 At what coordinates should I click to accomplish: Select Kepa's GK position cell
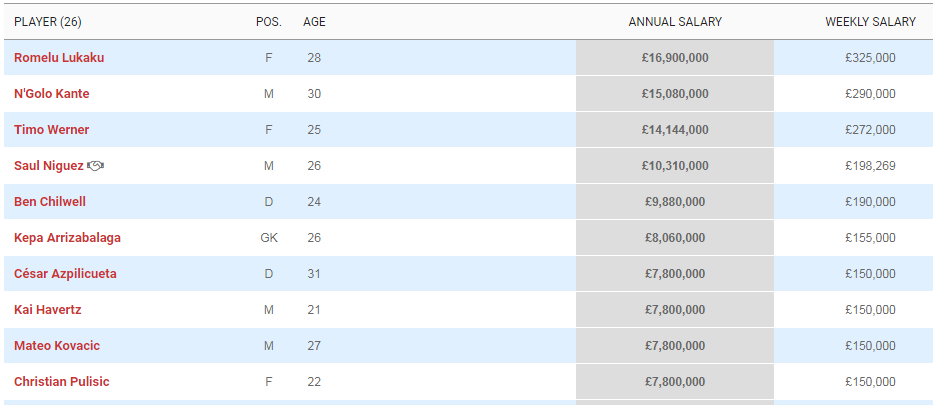(269, 238)
